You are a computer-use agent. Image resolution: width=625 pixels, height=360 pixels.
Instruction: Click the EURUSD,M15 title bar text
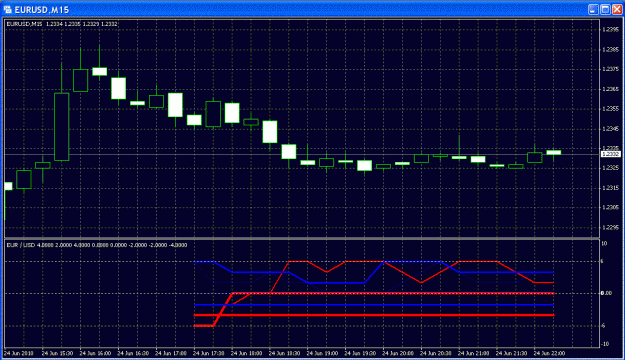tap(42, 10)
